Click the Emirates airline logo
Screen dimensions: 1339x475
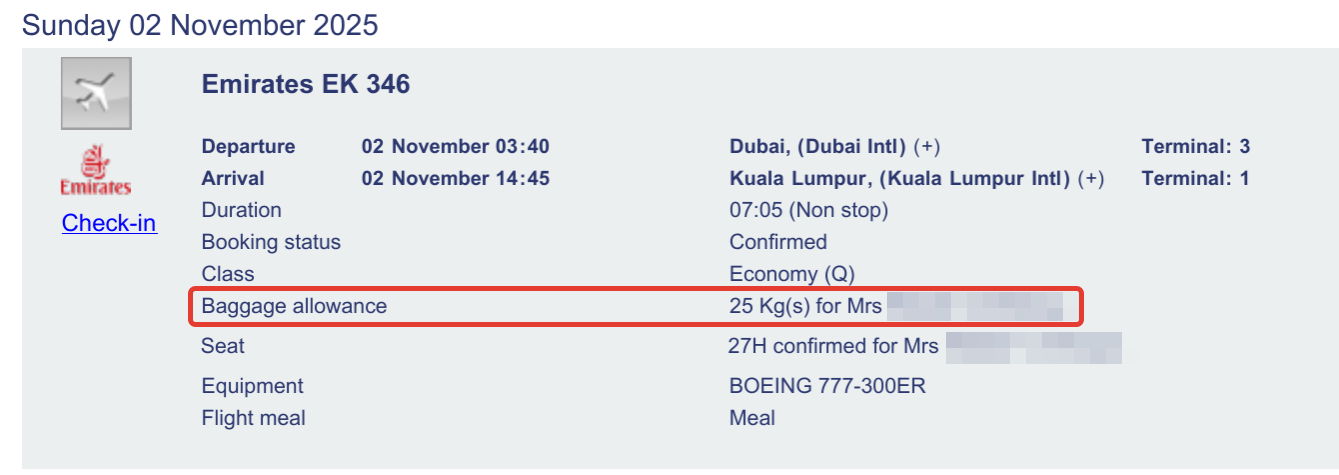point(96,171)
